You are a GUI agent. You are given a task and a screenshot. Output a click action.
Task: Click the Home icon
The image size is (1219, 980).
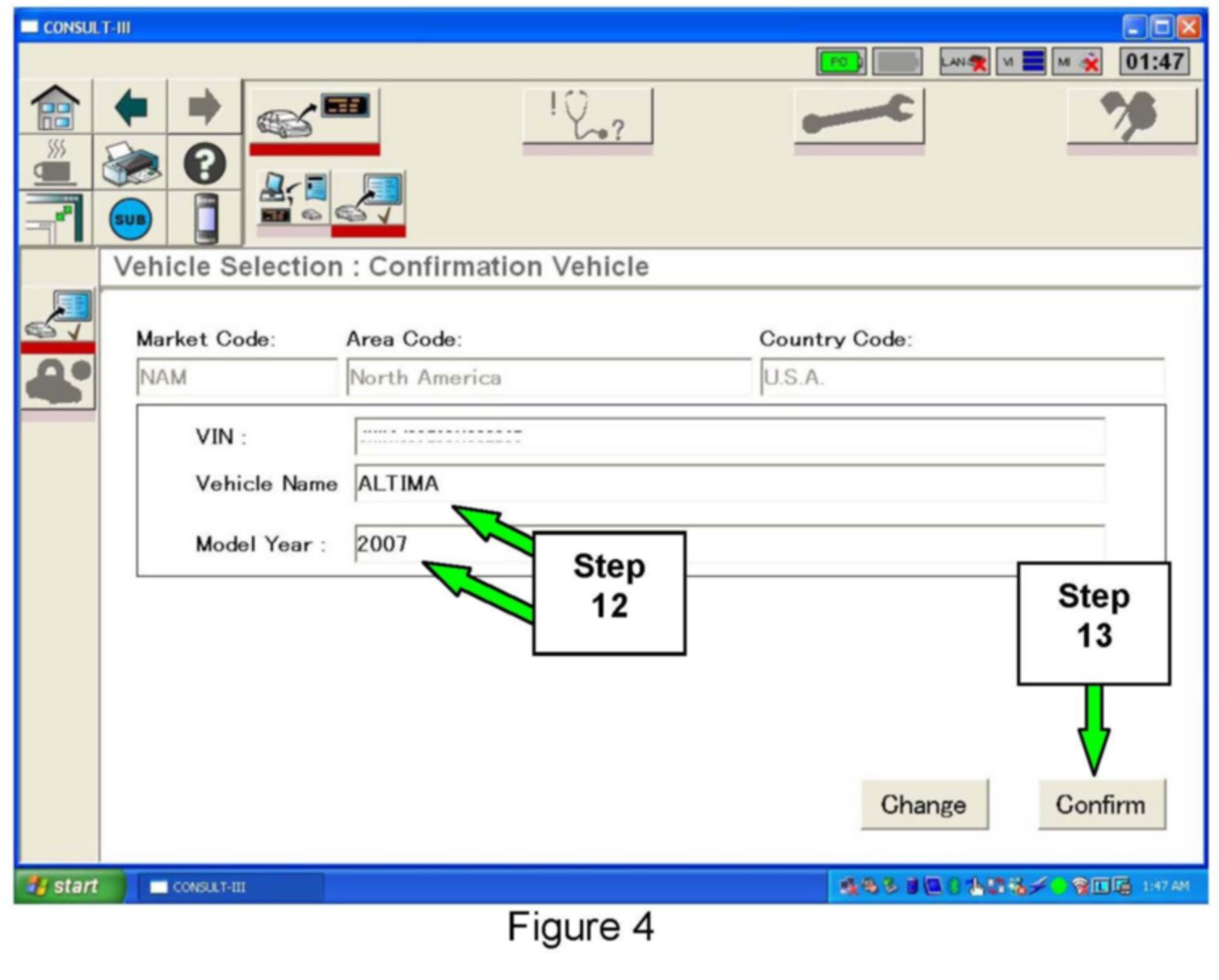tap(55, 107)
